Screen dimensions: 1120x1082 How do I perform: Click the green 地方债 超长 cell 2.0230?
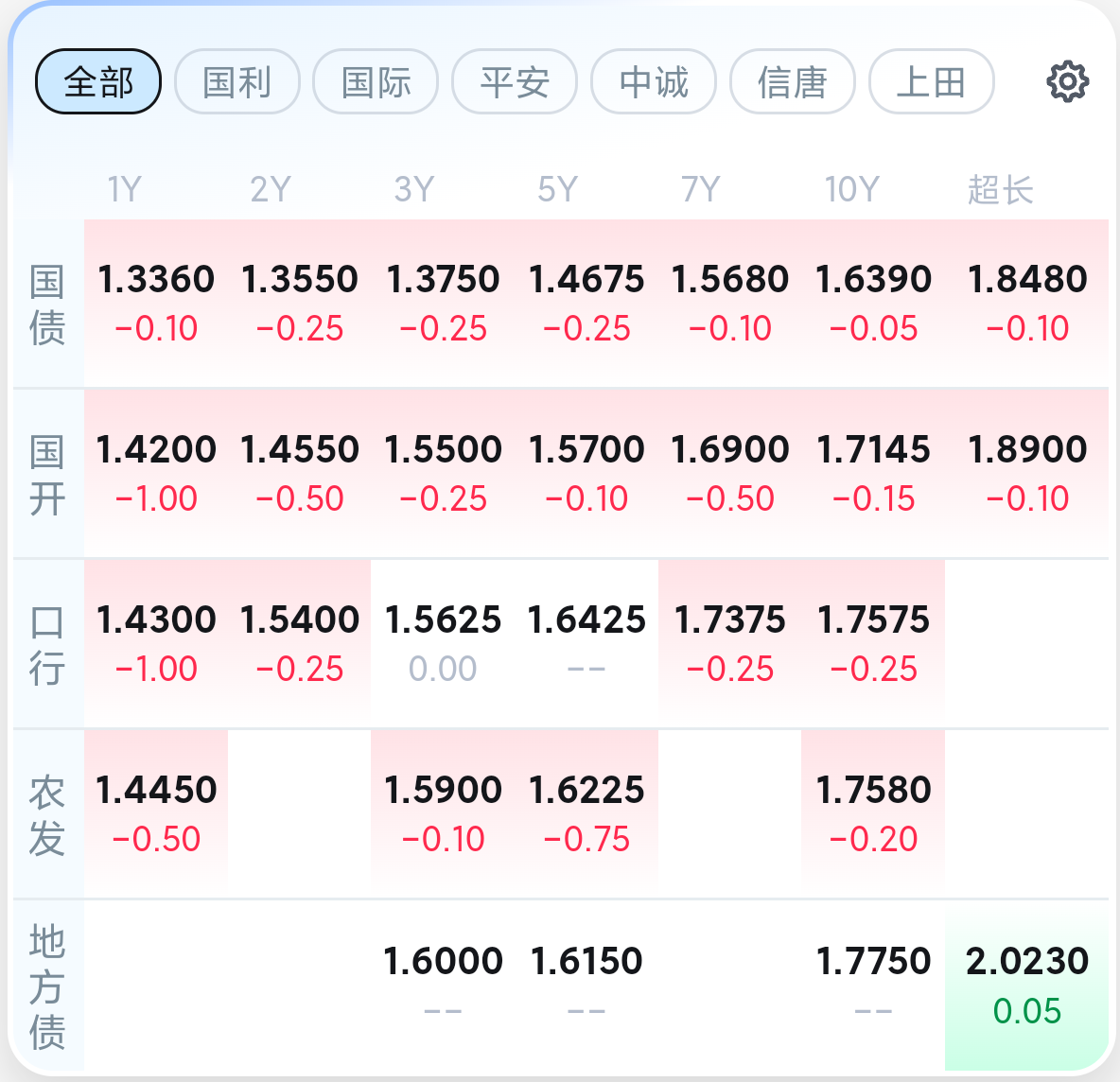[1027, 985]
